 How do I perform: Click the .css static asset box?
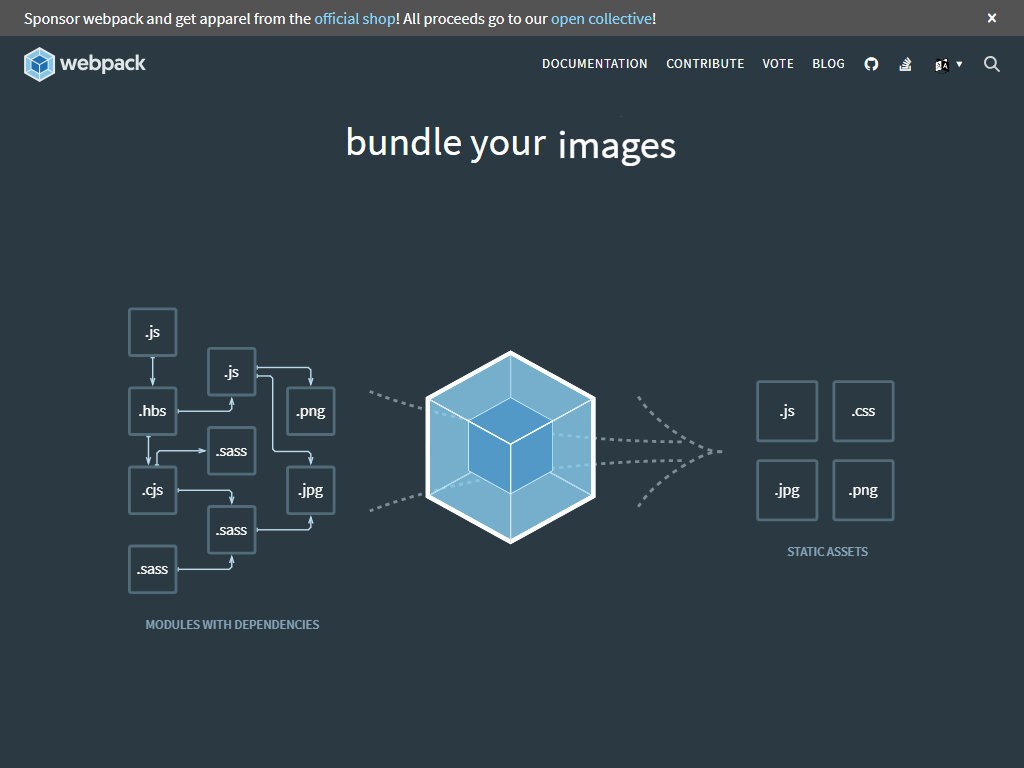click(x=863, y=411)
